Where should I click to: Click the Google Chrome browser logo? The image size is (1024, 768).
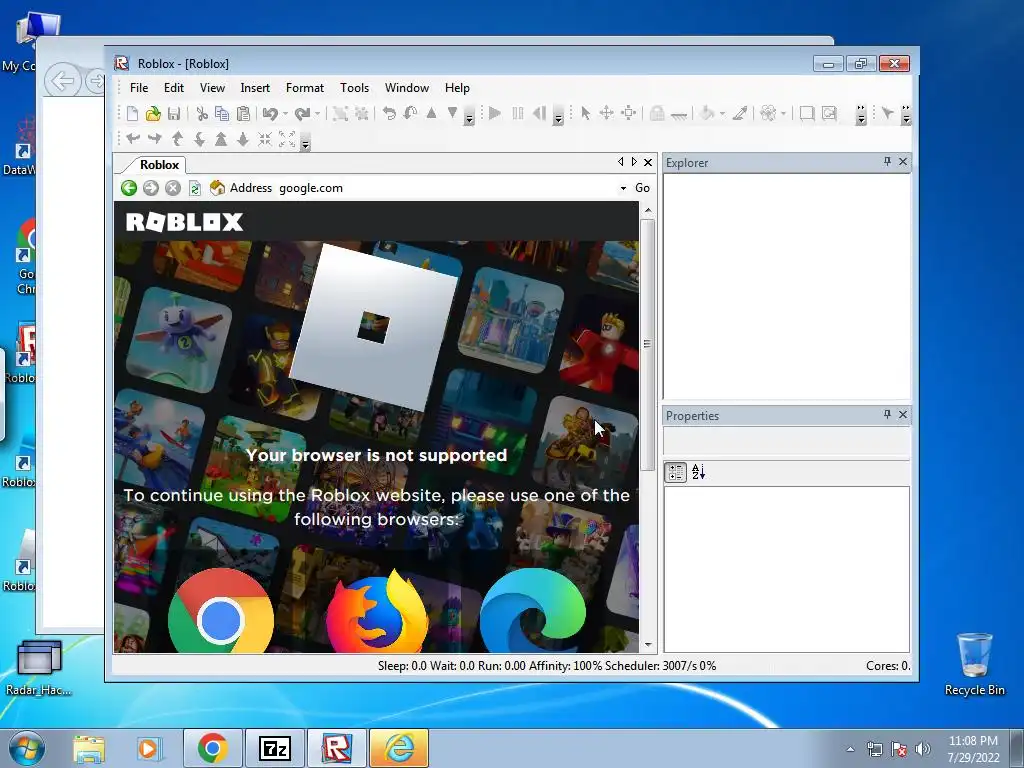221,611
